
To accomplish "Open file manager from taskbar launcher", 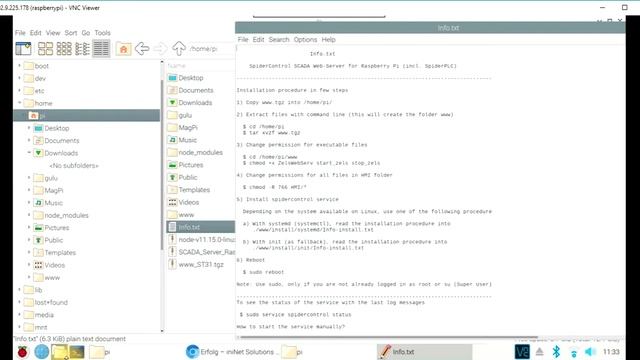I will pos(59,352).
